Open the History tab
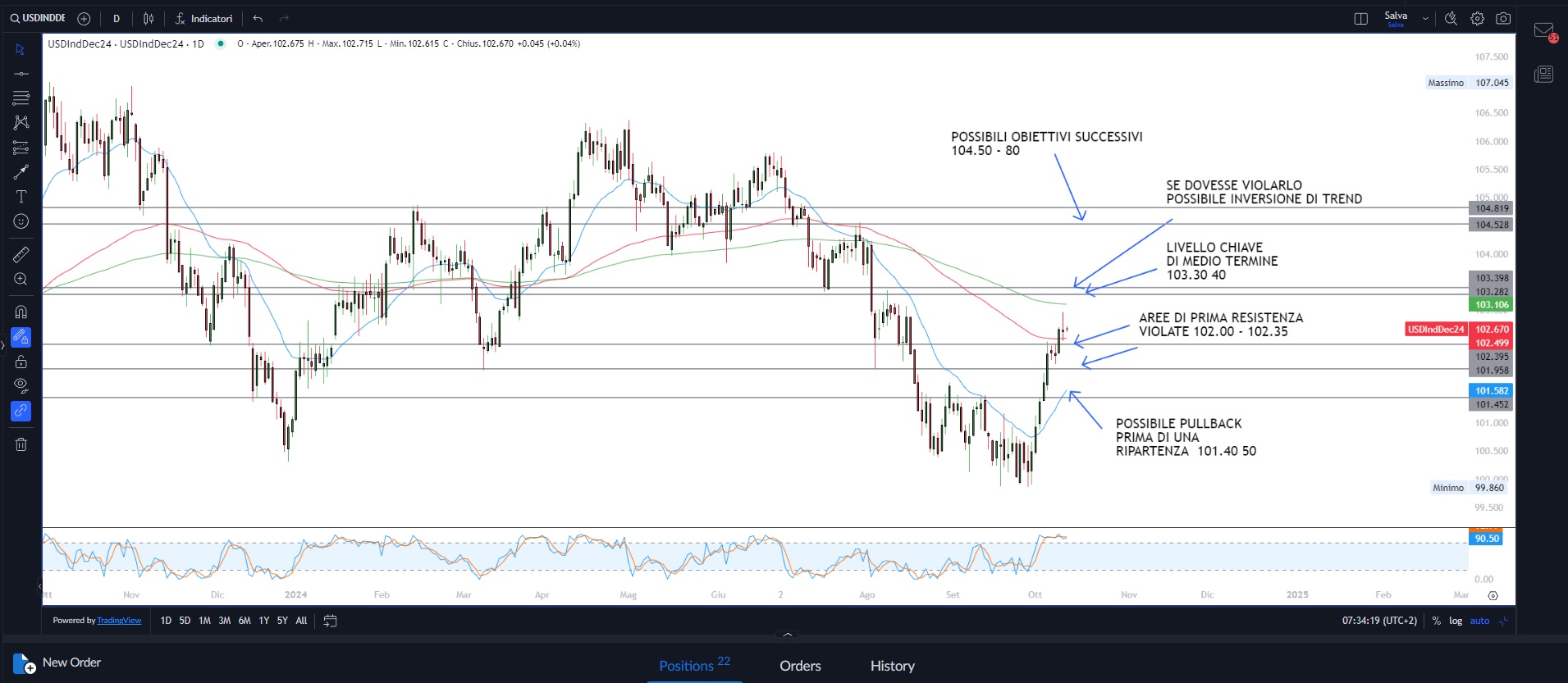1568x683 pixels. pyautogui.click(x=892, y=666)
